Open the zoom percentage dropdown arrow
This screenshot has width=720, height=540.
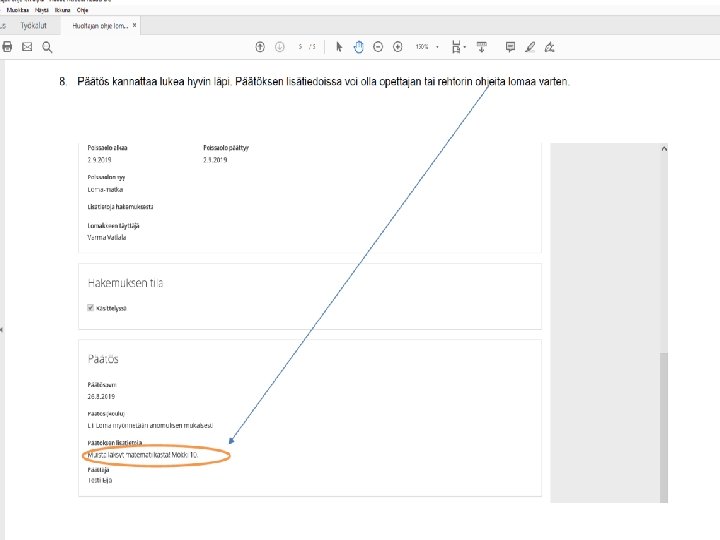coord(437,47)
